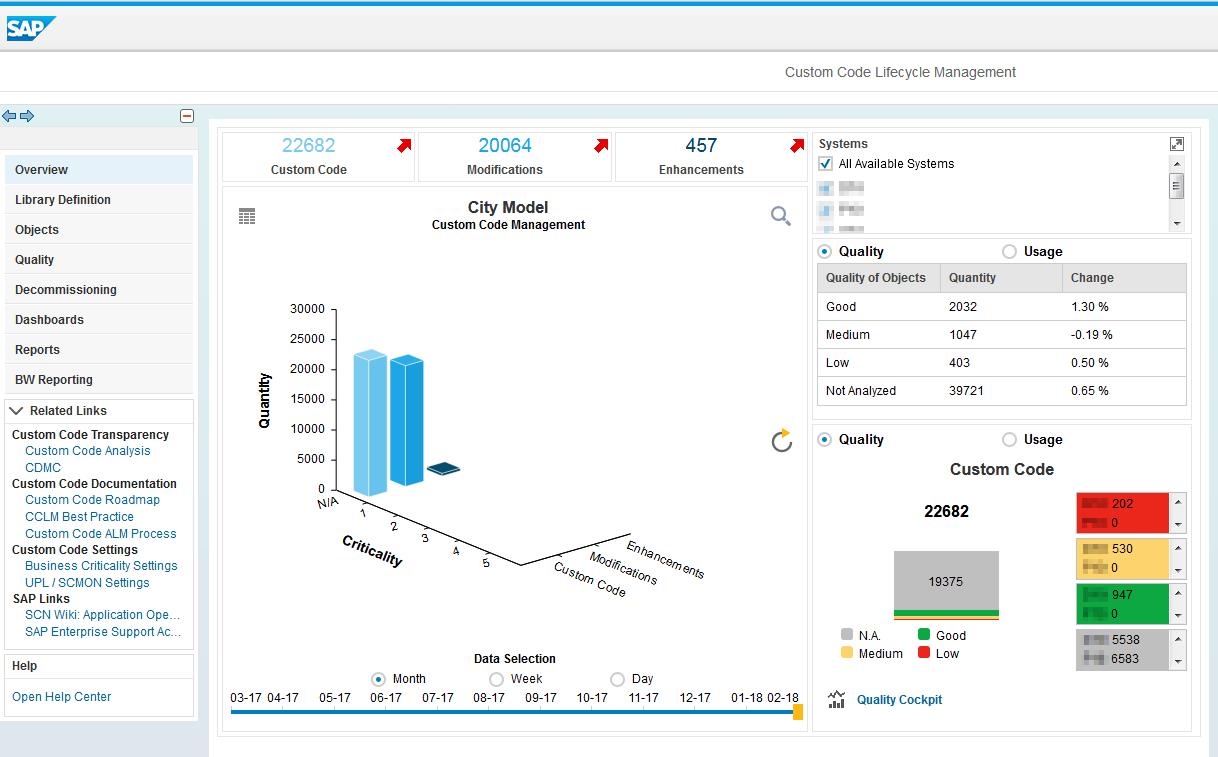Open the Custom Code Roadmap link

[x=92, y=500]
